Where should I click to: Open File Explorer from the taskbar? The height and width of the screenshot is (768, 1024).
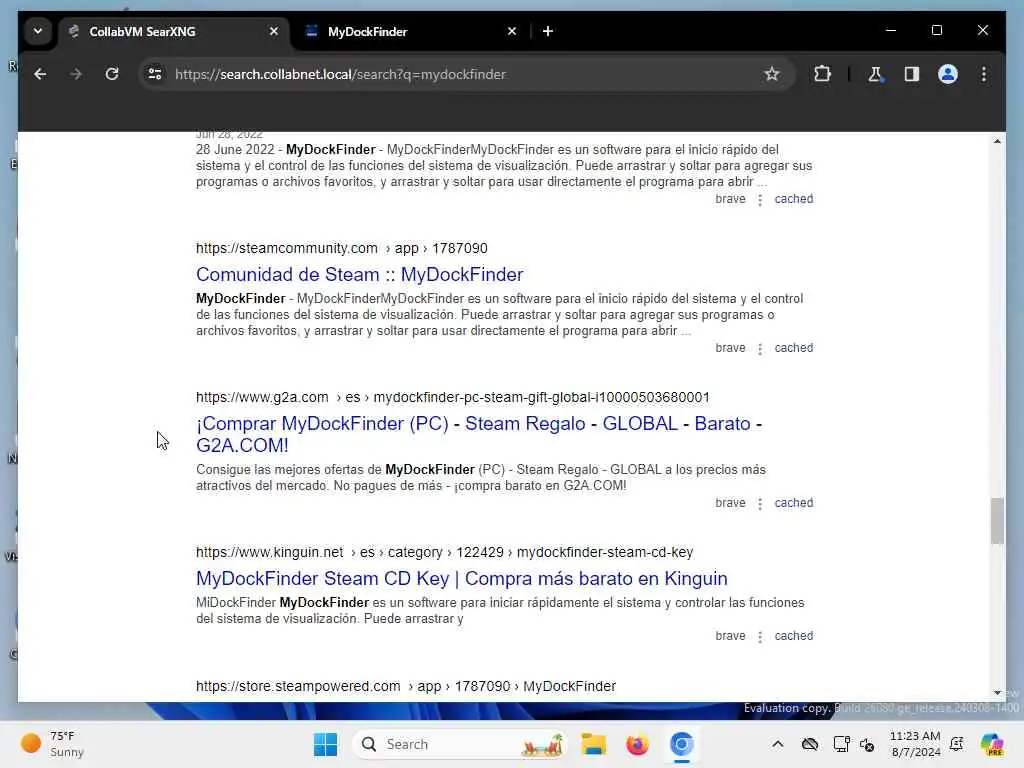click(x=594, y=744)
